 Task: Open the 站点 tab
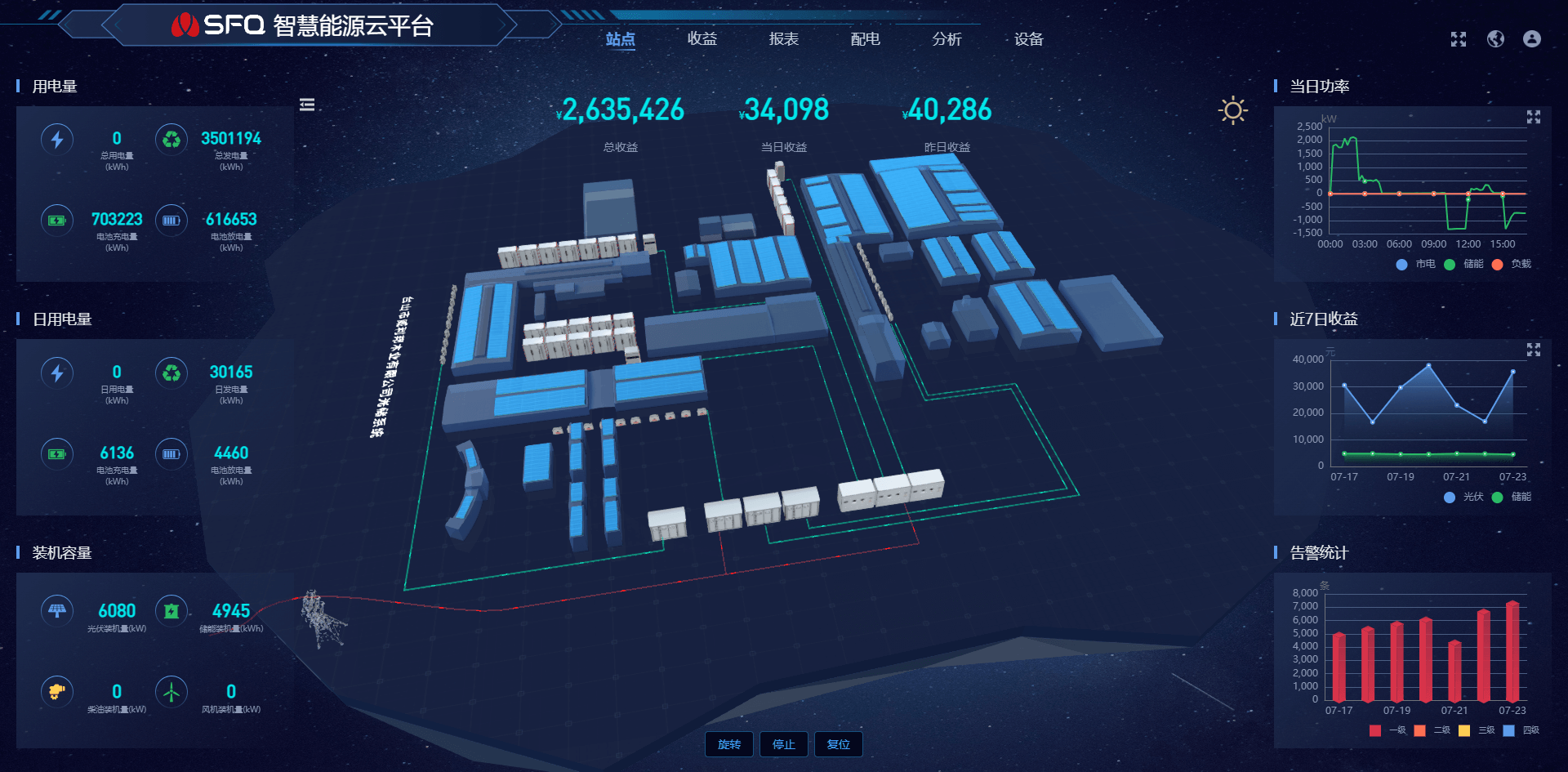[x=620, y=38]
